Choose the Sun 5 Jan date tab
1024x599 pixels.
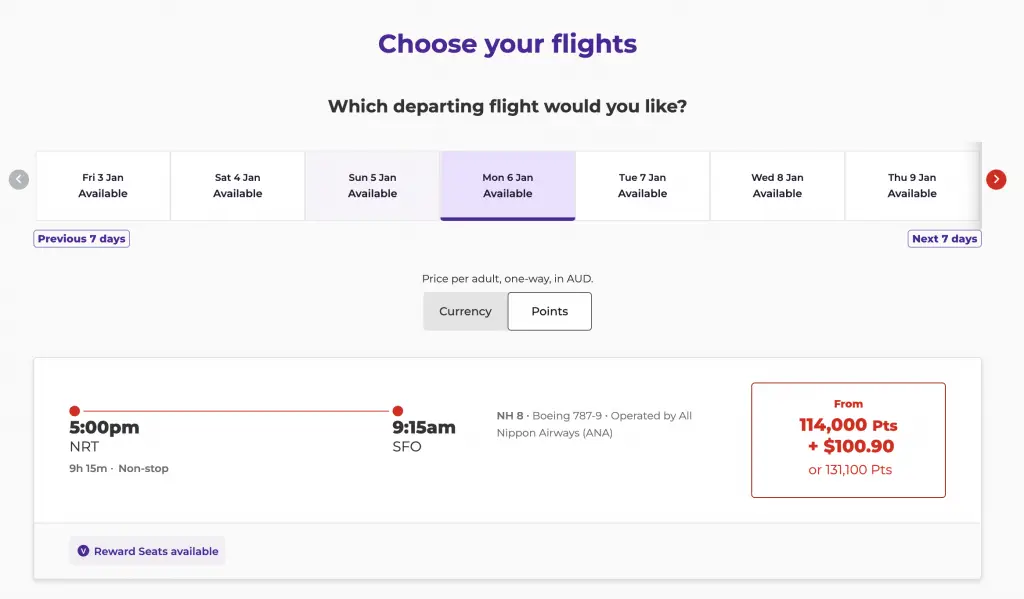coord(372,186)
